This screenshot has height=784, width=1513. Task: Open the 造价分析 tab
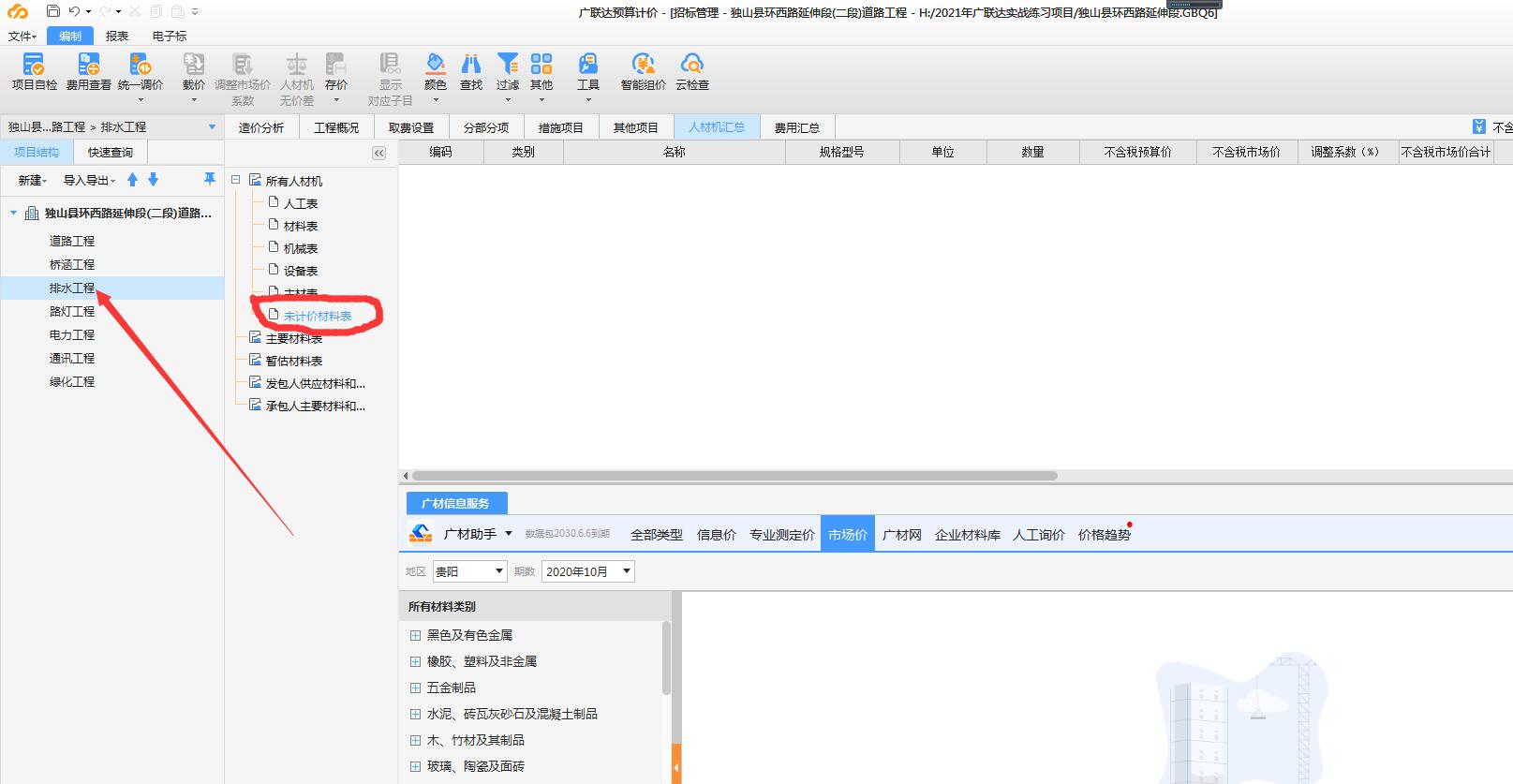261,127
